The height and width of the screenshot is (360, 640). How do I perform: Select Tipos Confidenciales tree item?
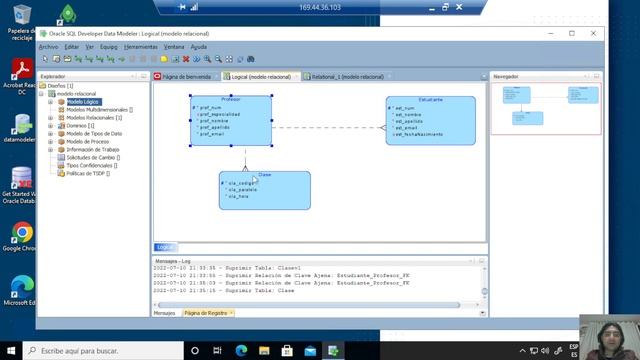[x=91, y=165]
